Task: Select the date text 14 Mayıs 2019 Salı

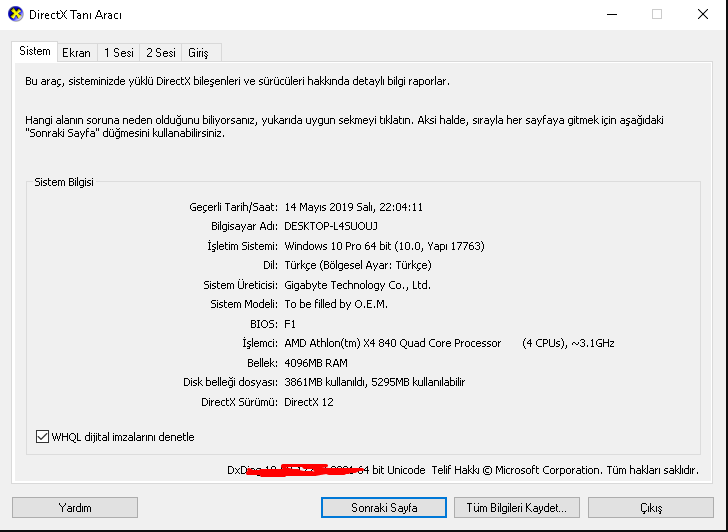Action: 328,207
